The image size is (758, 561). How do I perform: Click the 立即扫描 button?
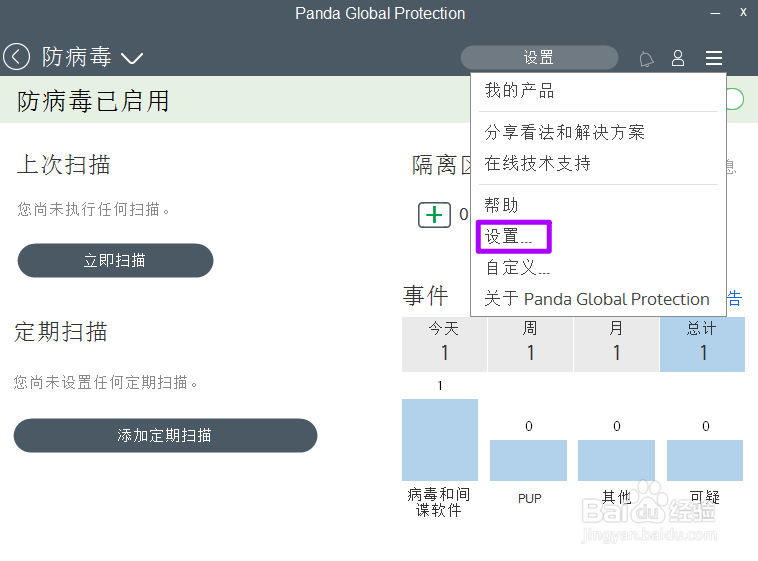[115, 260]
